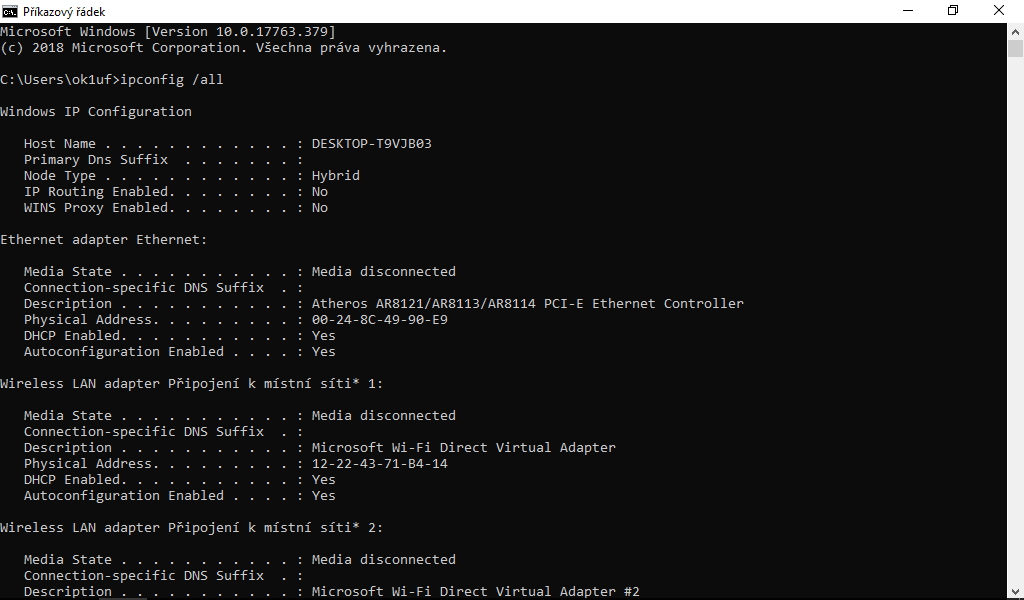Click the Příkazový řádek title text
Screen dimensions: 1024x600
pos(64,12)
